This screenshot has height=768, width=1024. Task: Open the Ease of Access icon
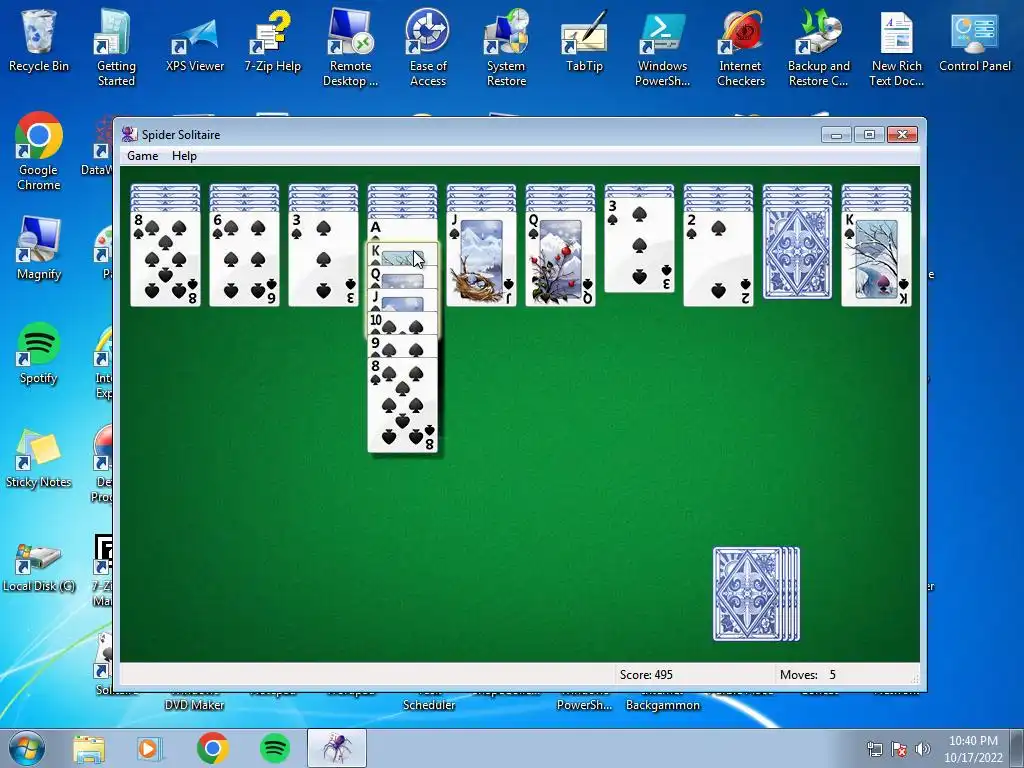click(428, 47)
